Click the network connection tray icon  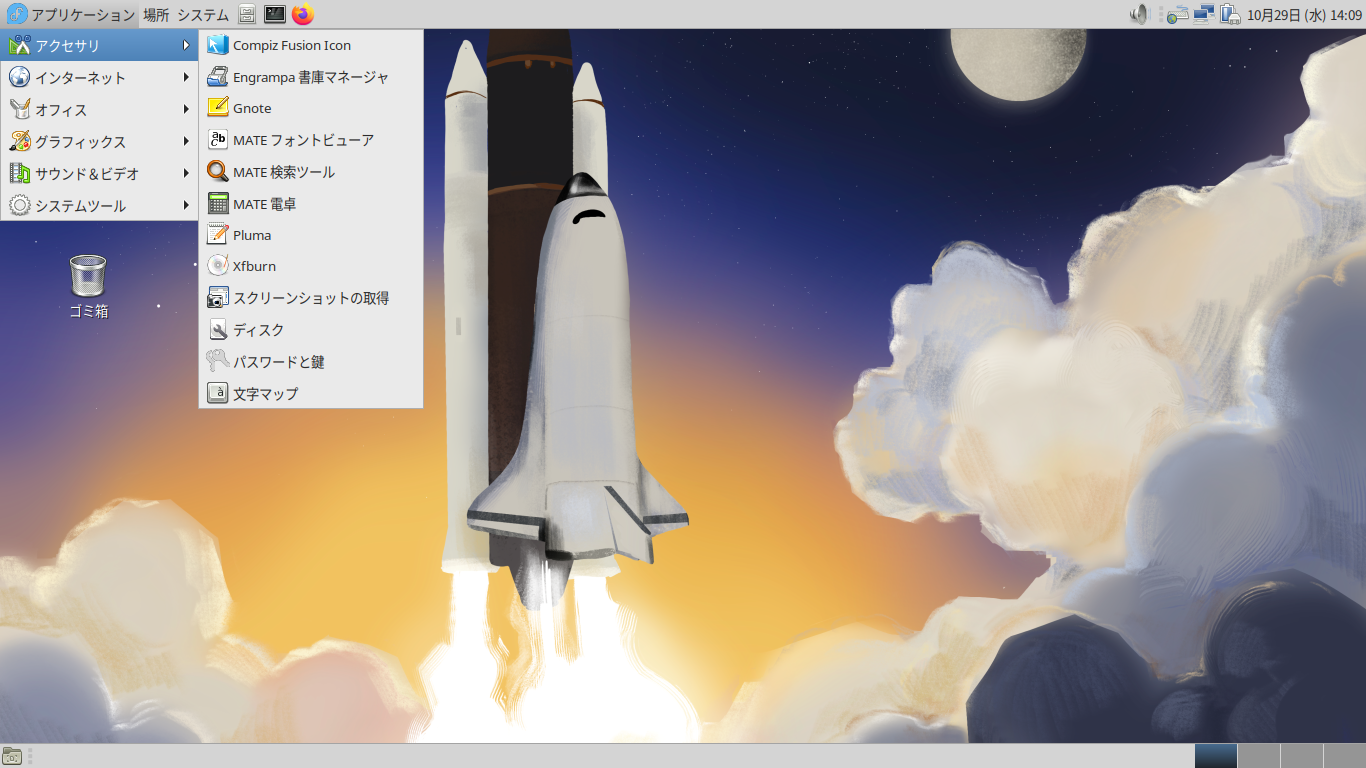[1204, 14]
